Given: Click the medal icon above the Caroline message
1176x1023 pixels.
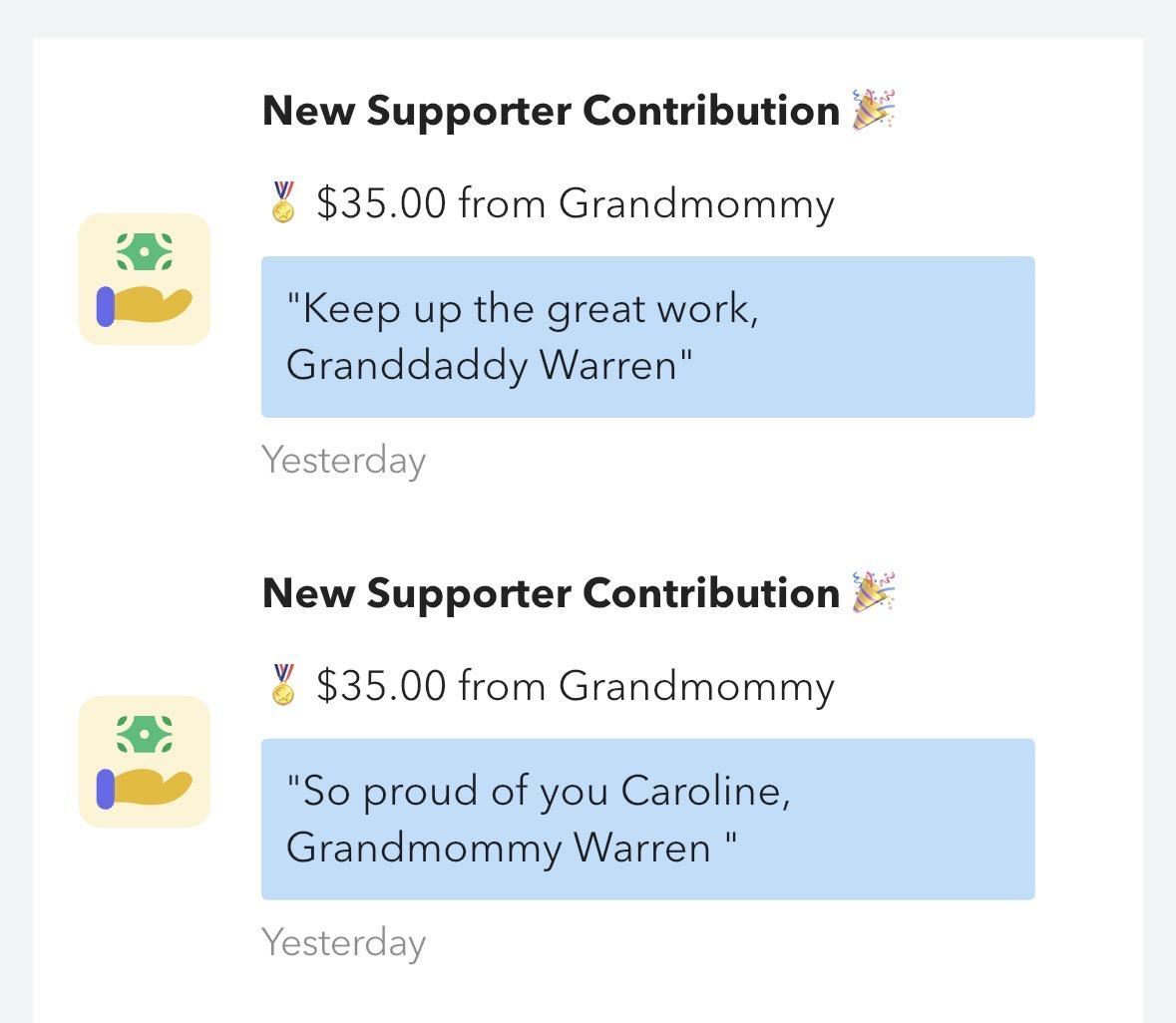Looking at the screenshot, I should [x=283, y=685].
